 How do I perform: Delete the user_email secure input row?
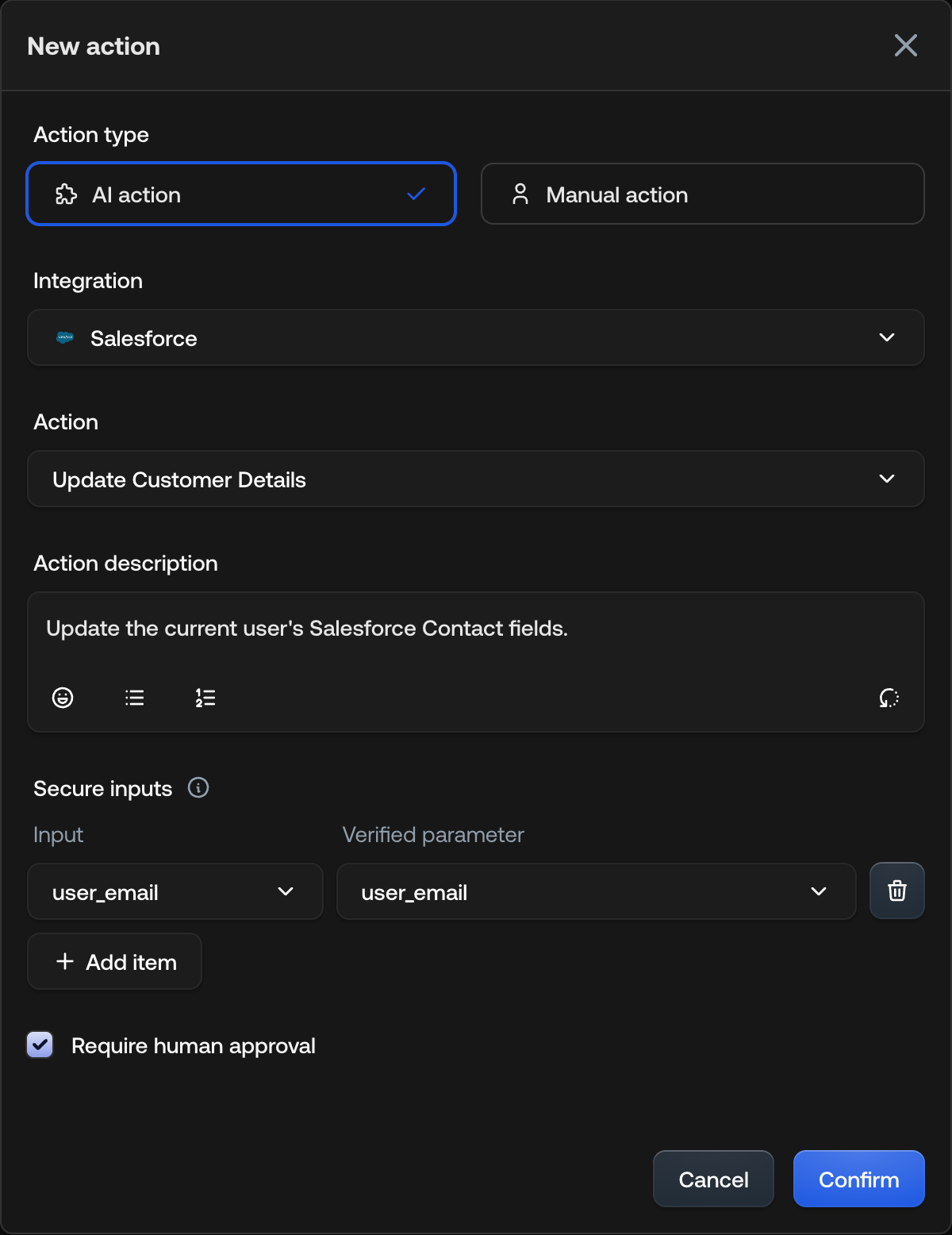[896, 891]
